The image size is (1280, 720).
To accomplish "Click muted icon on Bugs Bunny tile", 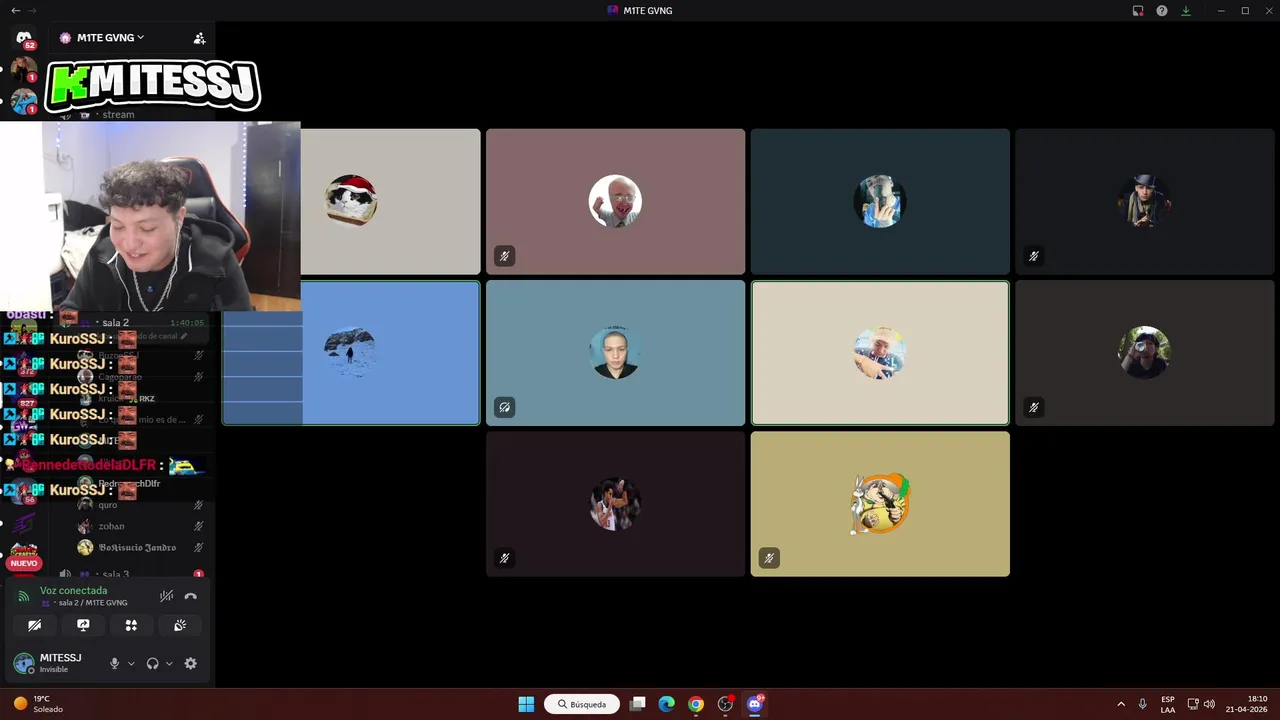I will (769, 558).
